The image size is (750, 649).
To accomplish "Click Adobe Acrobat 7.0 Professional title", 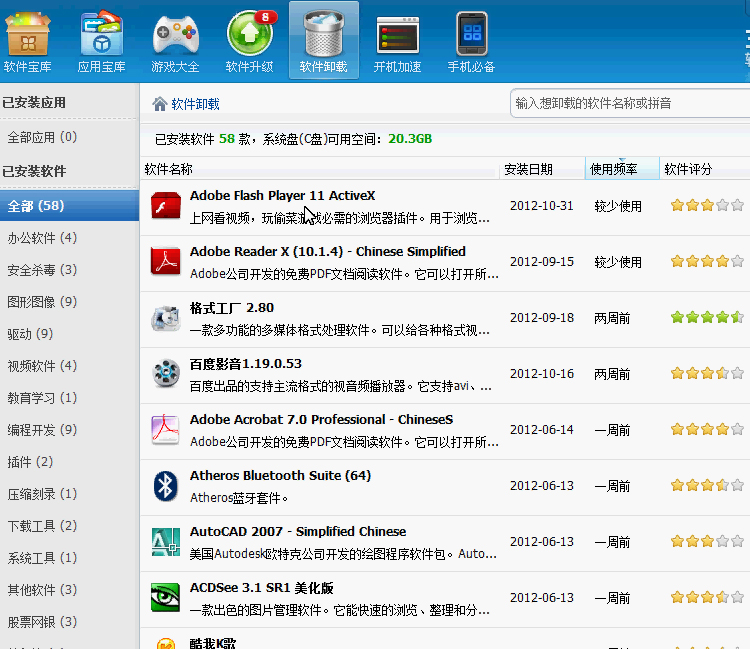I will pyautogui.click(x=321, y=419).
